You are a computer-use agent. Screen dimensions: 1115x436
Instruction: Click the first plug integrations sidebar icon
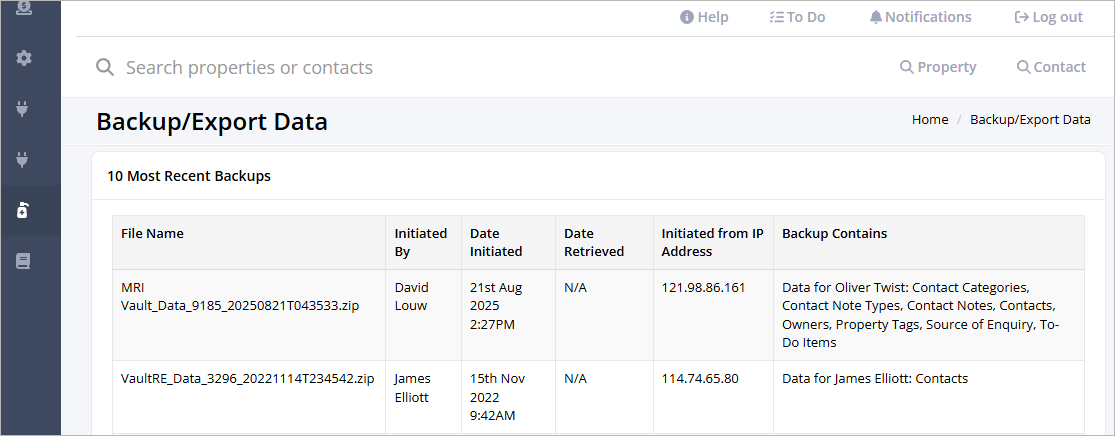click(x=22, y=109)
